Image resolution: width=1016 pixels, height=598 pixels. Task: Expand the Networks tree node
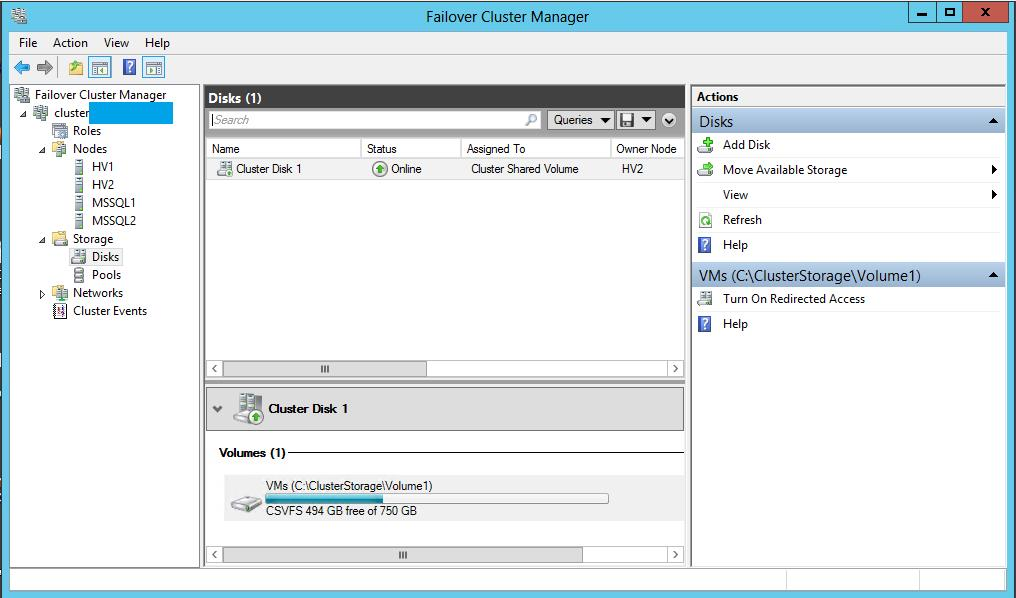42,294
